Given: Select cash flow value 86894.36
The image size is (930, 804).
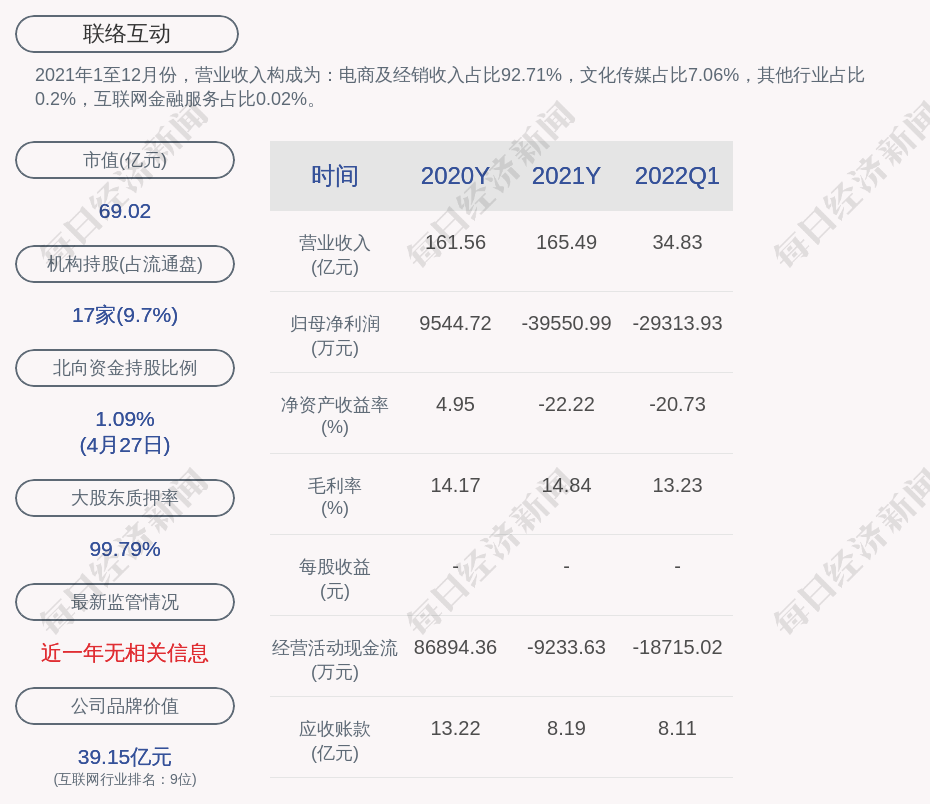Looking at the screenshot, I should [456, 647].
